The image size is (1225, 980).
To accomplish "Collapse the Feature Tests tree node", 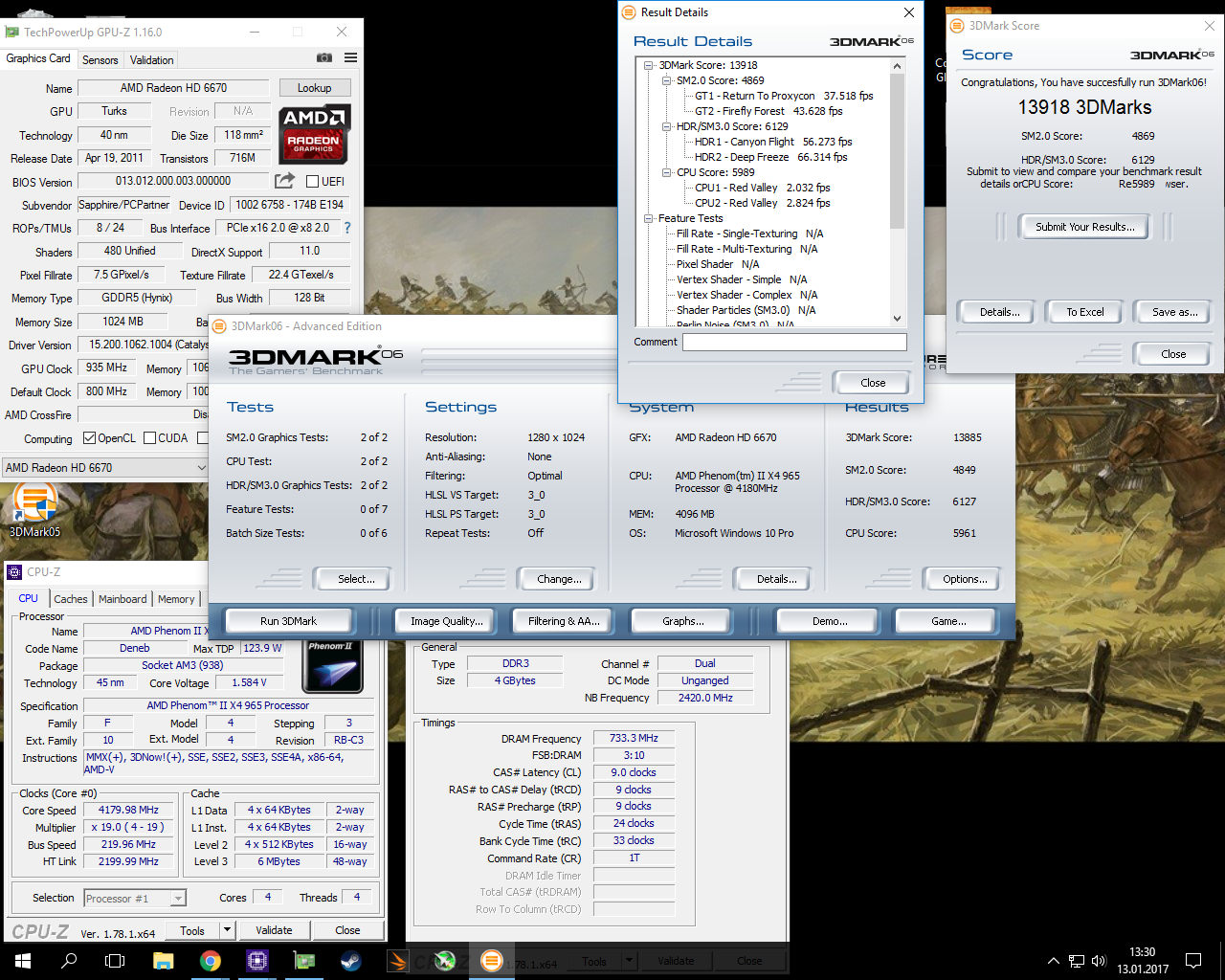I will coord(649,218).
